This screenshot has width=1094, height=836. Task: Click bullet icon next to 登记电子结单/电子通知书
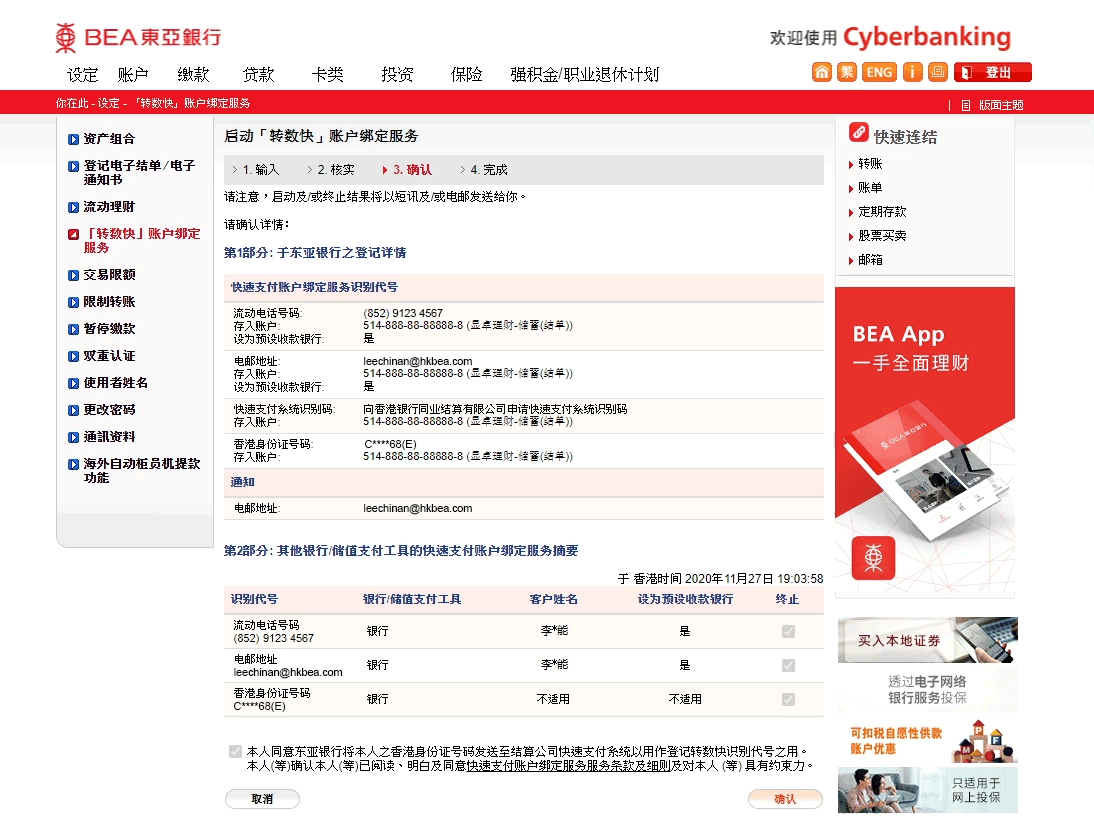point(73,167)
